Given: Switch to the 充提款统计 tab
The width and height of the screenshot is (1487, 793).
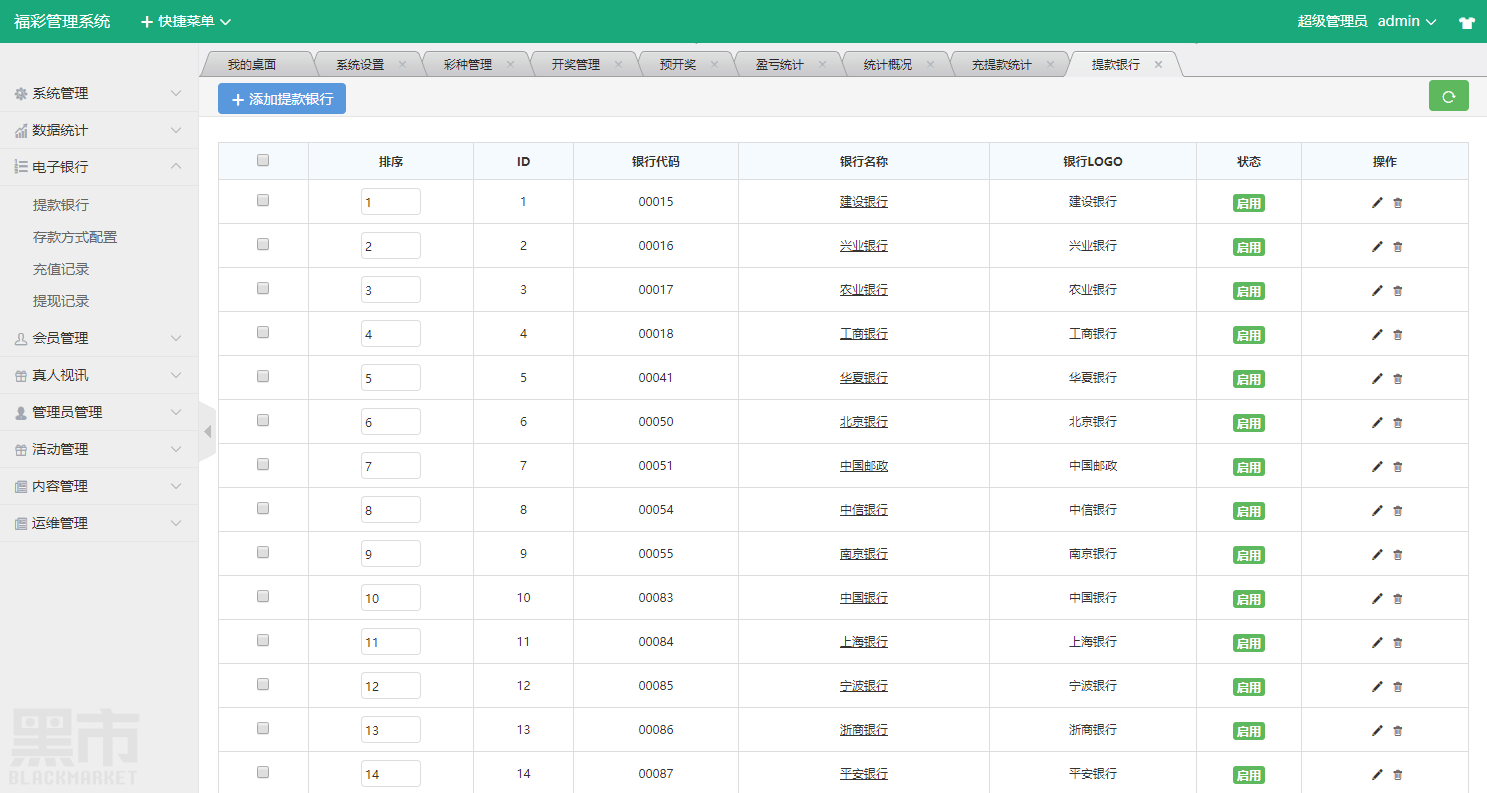Looking at the screenshot, I should click(x=1002, y=65).
